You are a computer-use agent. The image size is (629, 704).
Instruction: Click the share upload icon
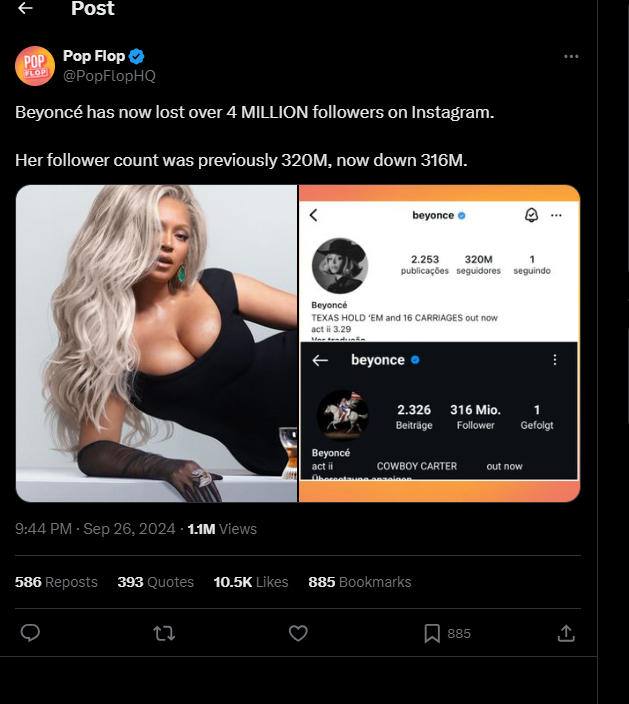tap(566, 633)
